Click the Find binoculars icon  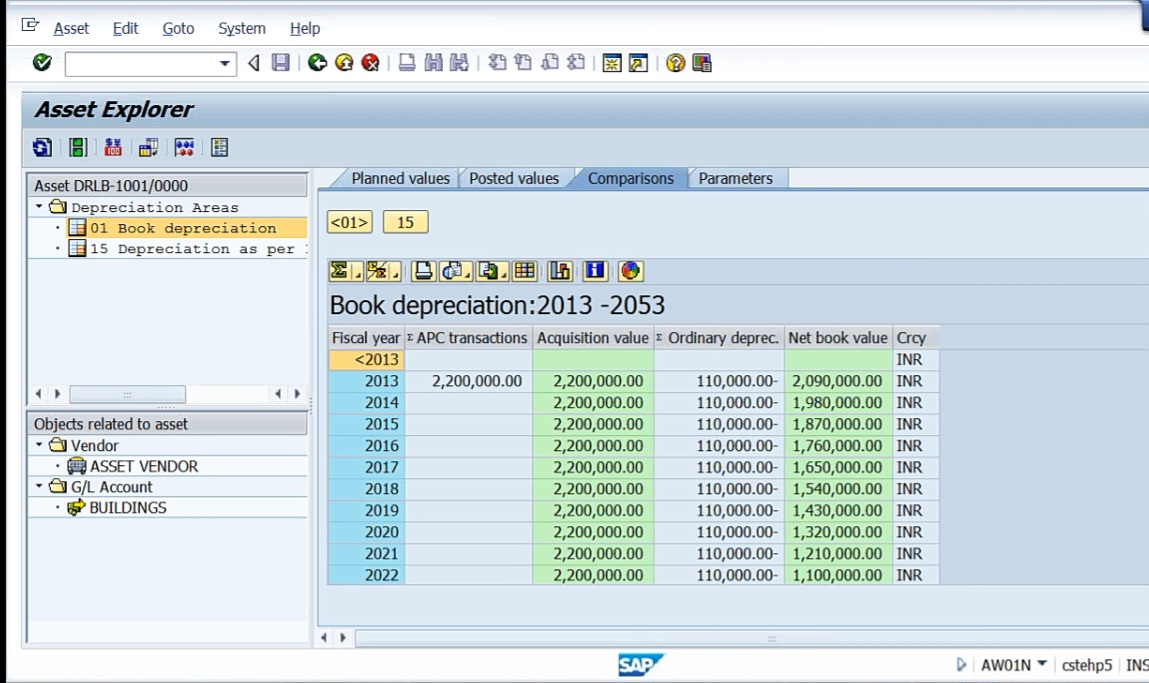(x=433, y=63)
